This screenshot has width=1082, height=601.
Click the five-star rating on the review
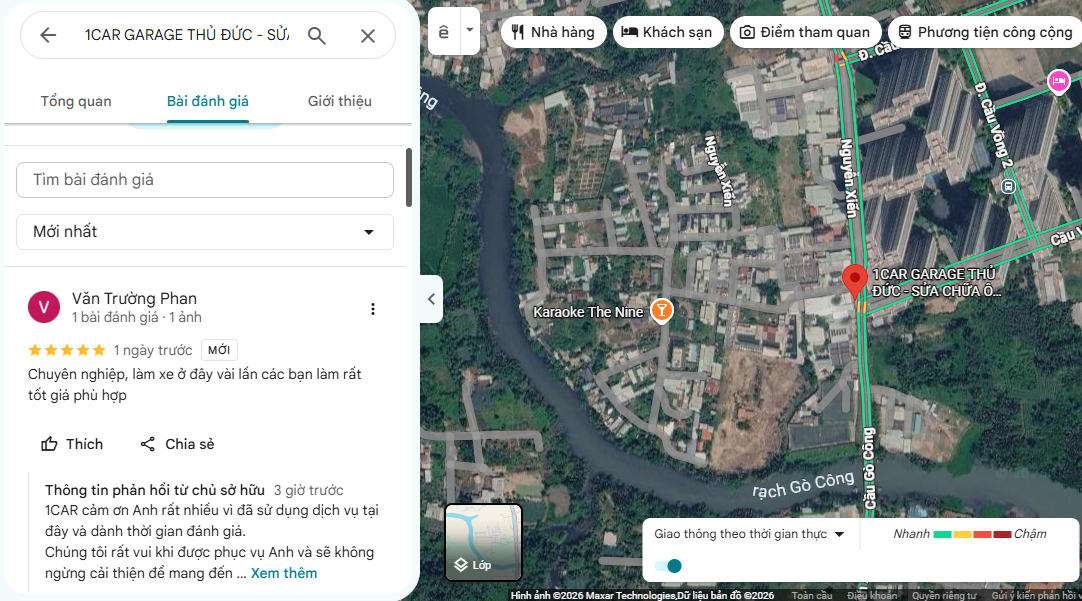pyautogui.click(x=67, y=350)
